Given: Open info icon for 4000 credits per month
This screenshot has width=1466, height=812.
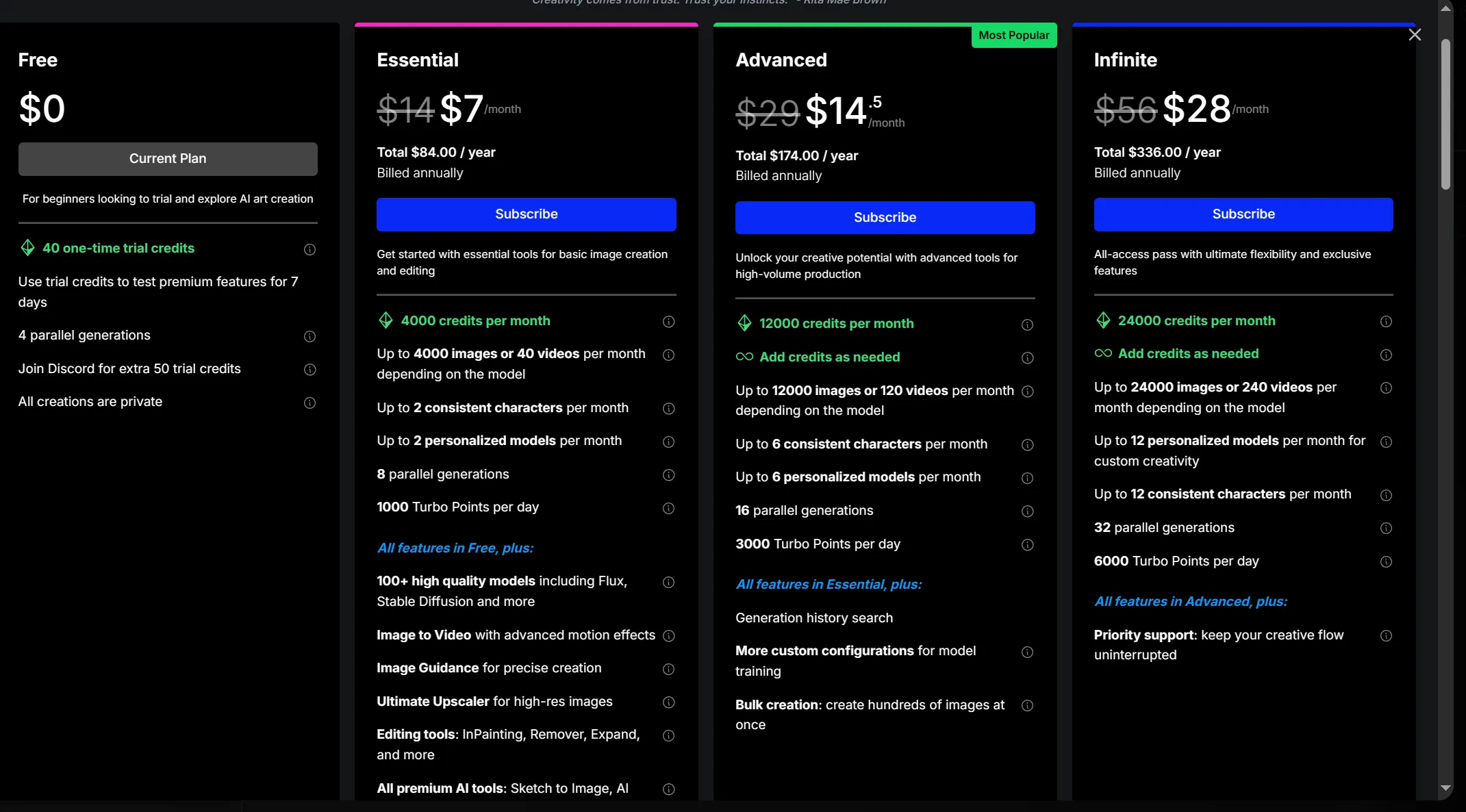Looking at the screenshot, I should (669, 322).
